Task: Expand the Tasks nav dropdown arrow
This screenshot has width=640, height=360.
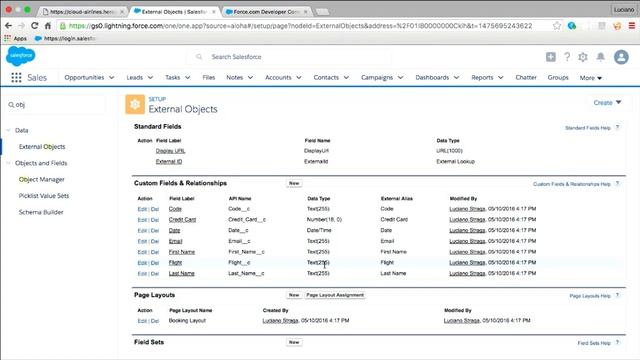Action: point(187,78)
